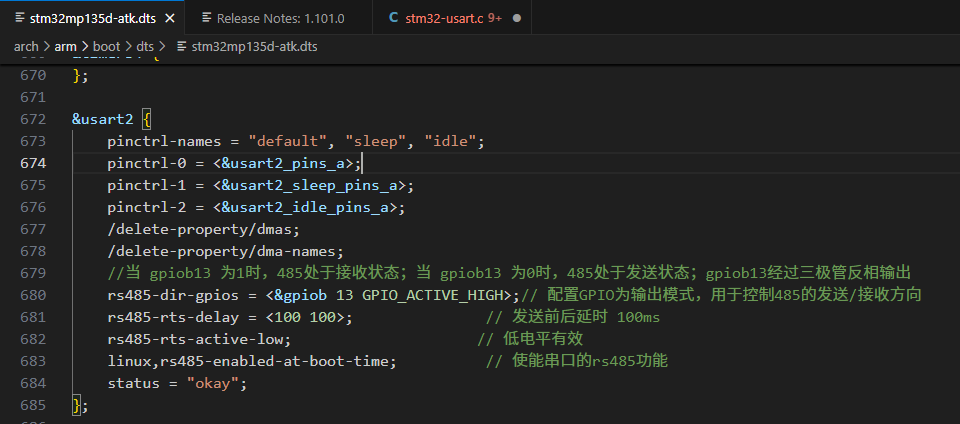Click the comment on line 679

(x=510, y=273)
